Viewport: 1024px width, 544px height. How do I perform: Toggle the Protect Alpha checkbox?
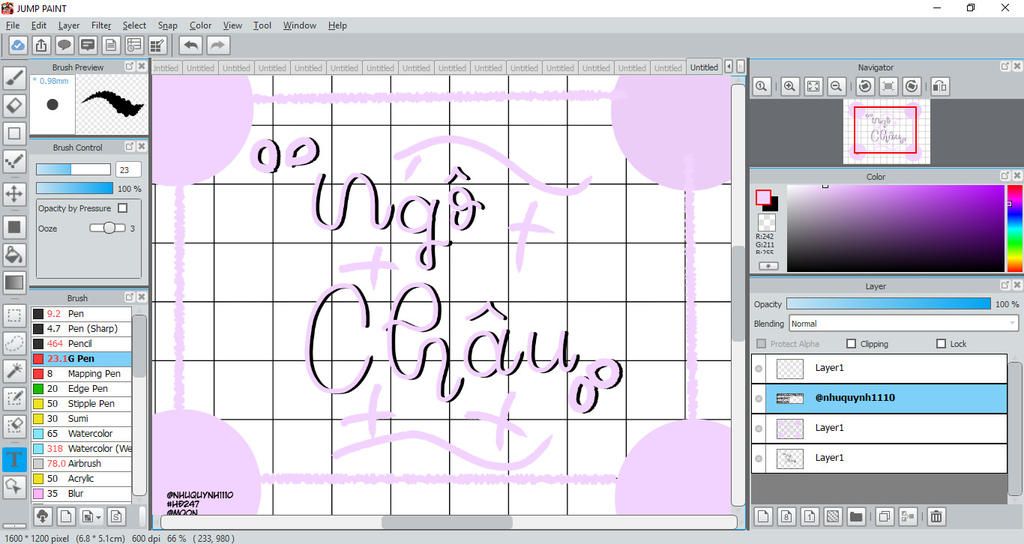pyautogui.click(x=761, y=344)
